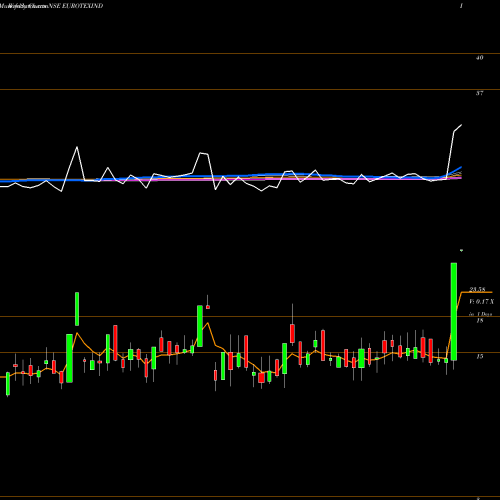
Task: Click the 18 price axis label
Action: pyautogui.click(x=480, y=321)
